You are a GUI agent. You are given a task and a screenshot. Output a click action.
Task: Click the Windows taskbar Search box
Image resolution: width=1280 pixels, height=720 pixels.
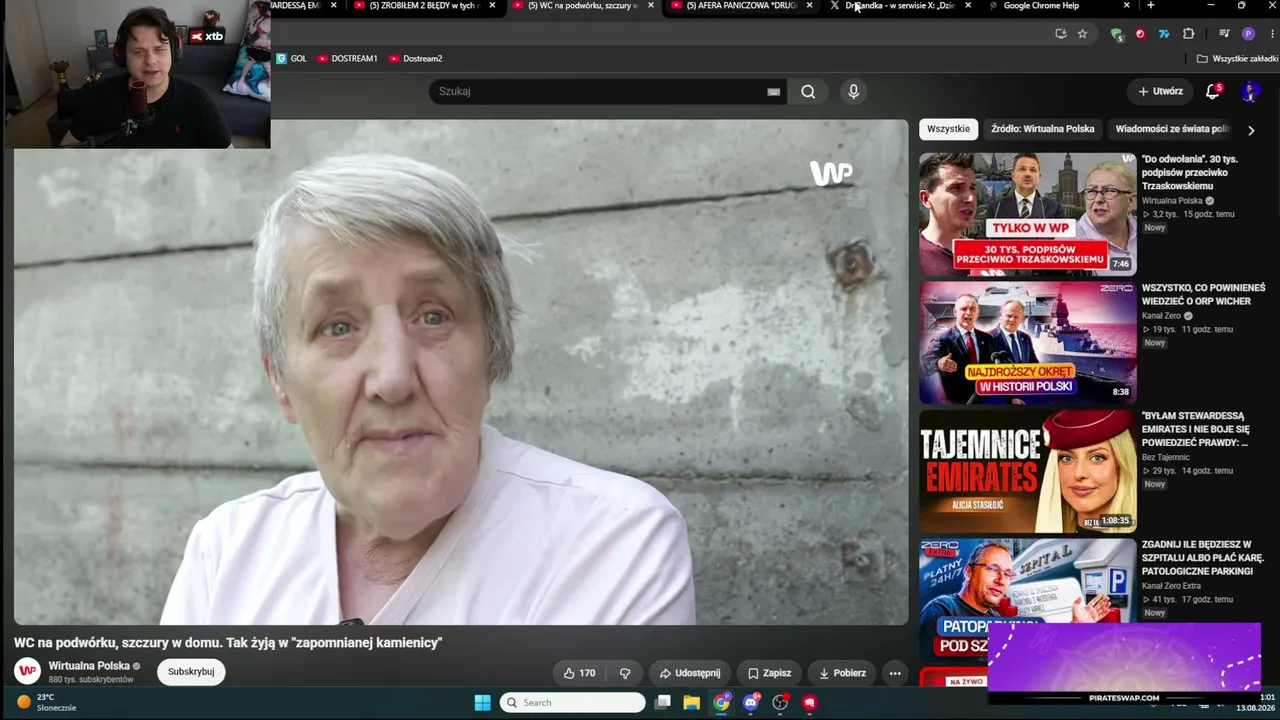(573, 703)
